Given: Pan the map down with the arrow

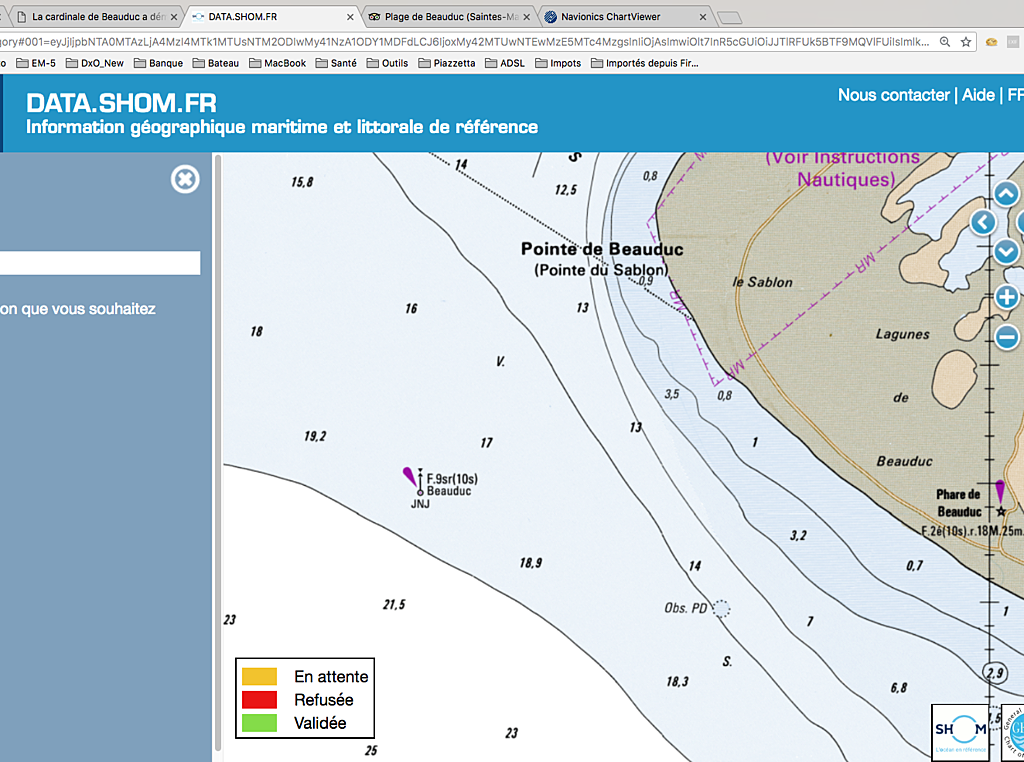Looking at the screenshot, I should tap(1006, 251).
